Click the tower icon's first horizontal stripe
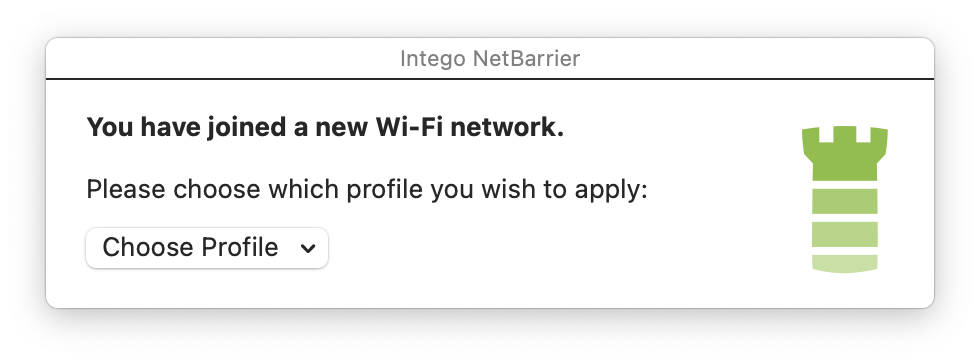 (x=844, y=201)
